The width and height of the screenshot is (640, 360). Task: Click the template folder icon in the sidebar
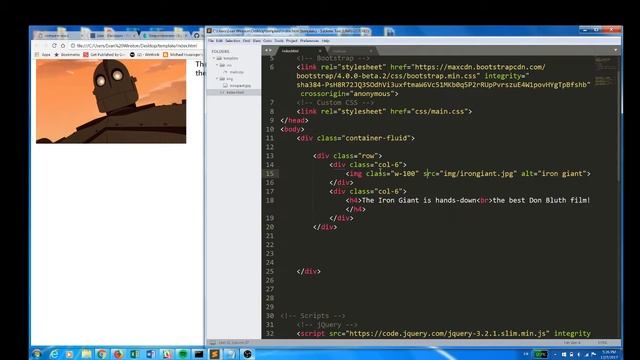click(x=220, y=58)
